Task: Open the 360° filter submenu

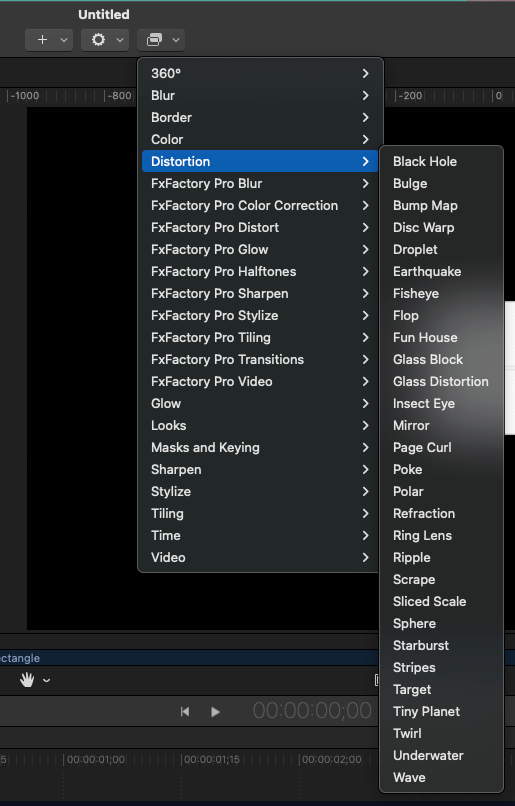Action: pos(260,74)
